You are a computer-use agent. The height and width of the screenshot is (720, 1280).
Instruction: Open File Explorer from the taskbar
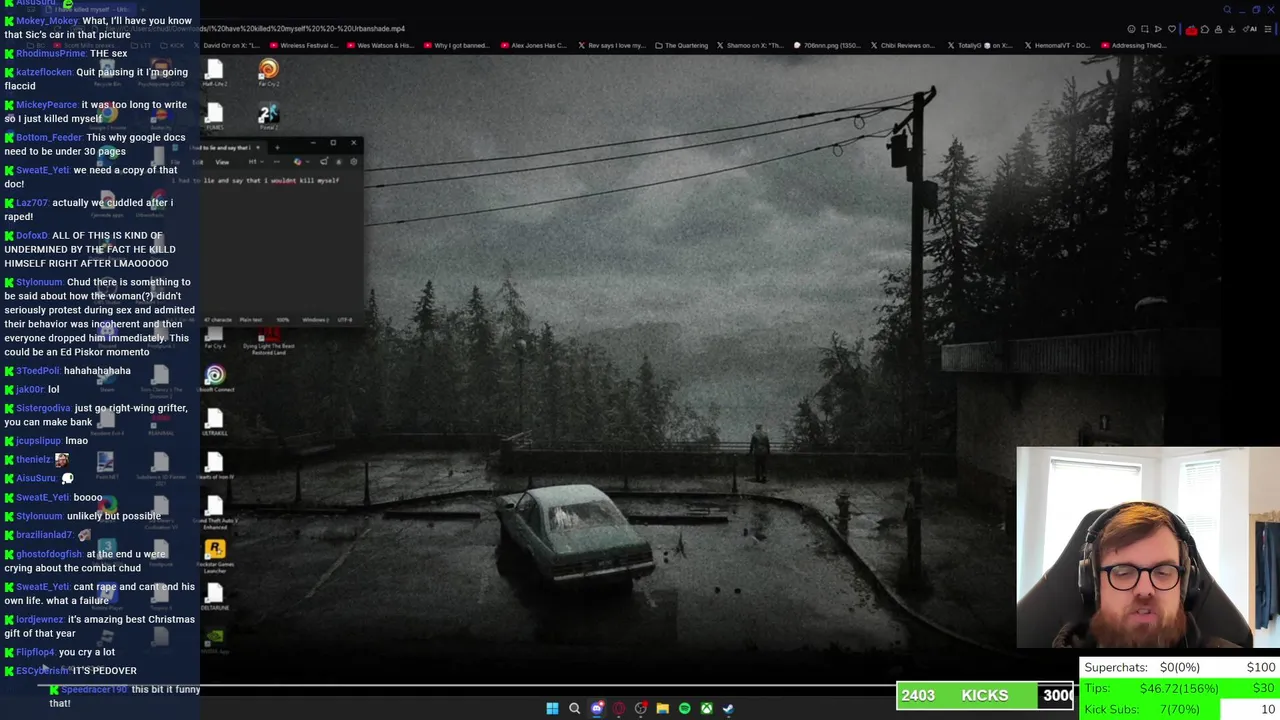pyautogui.click(x=662, y=708)
